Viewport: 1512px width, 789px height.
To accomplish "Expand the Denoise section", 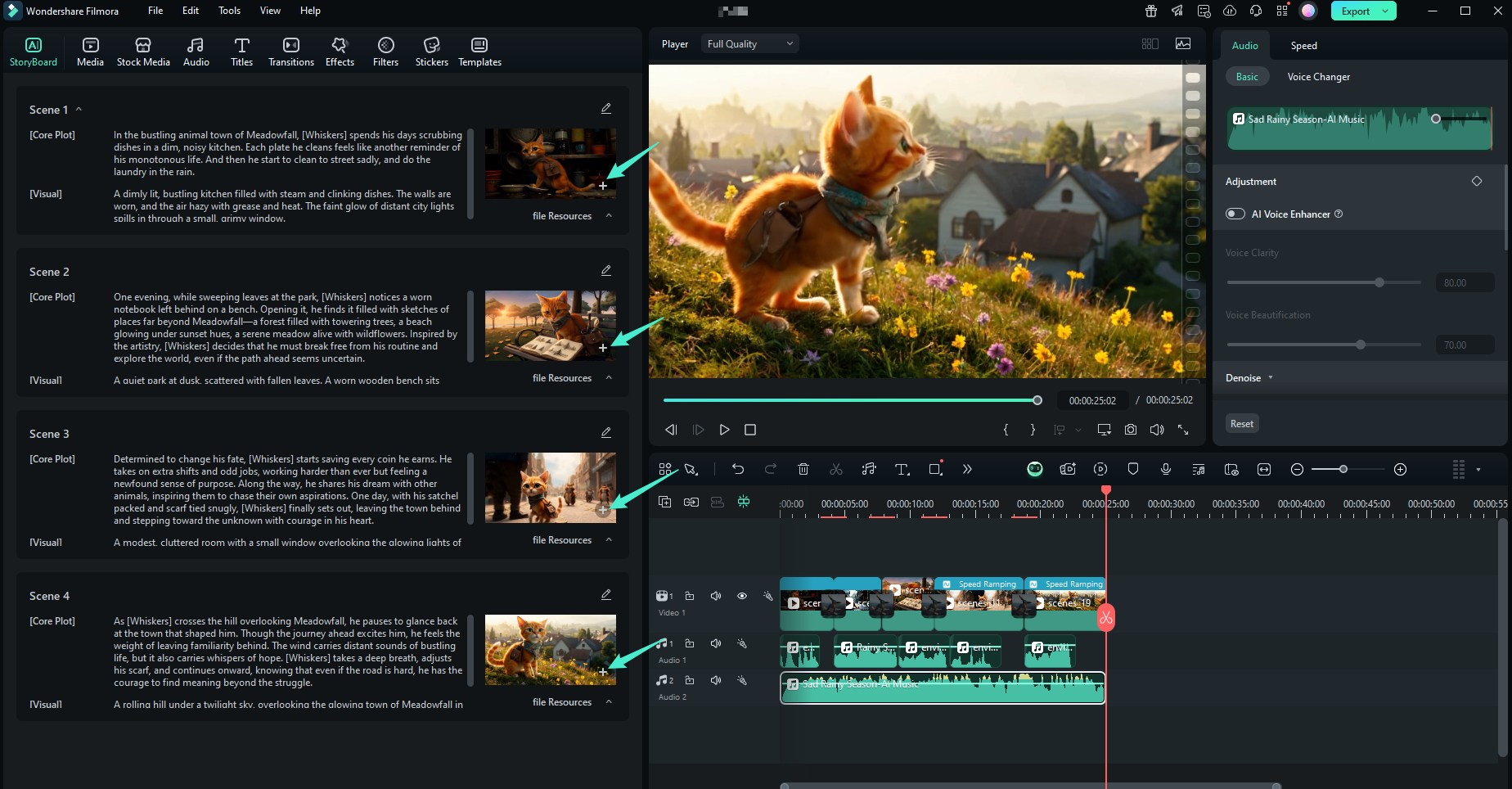I will click(x=1249, y=378).
